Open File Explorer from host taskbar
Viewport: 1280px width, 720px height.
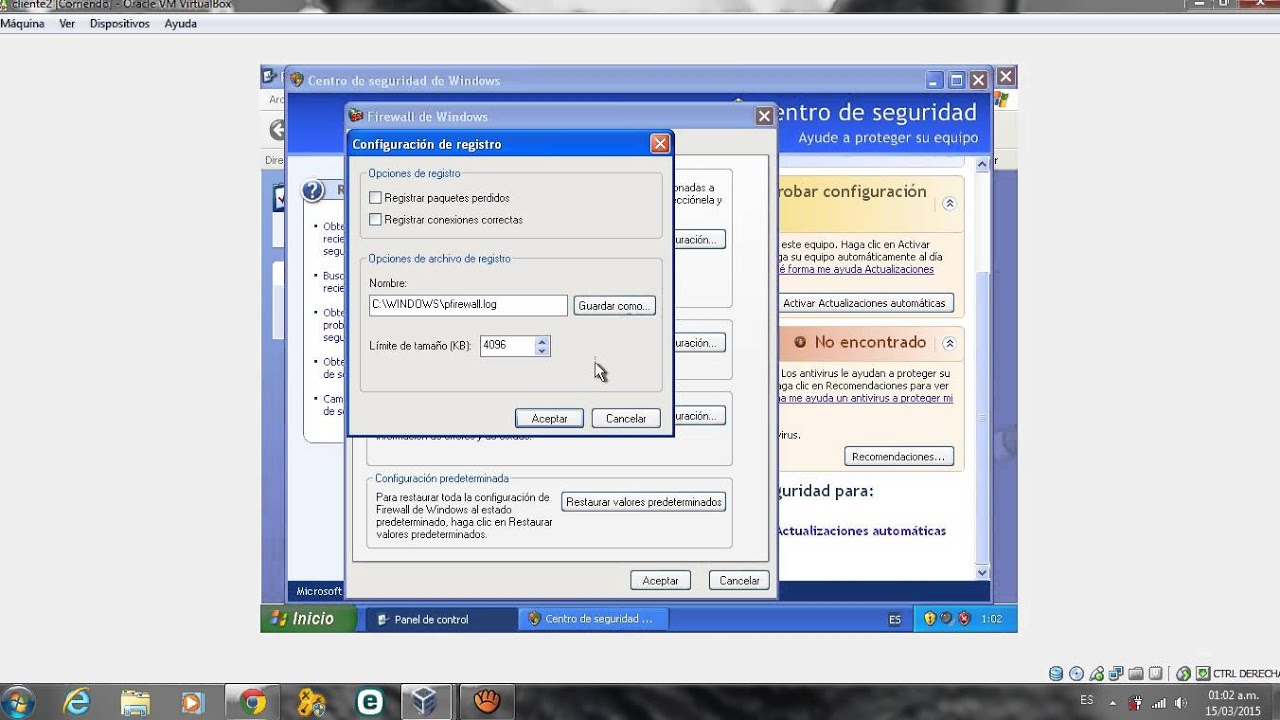[135, 701]
